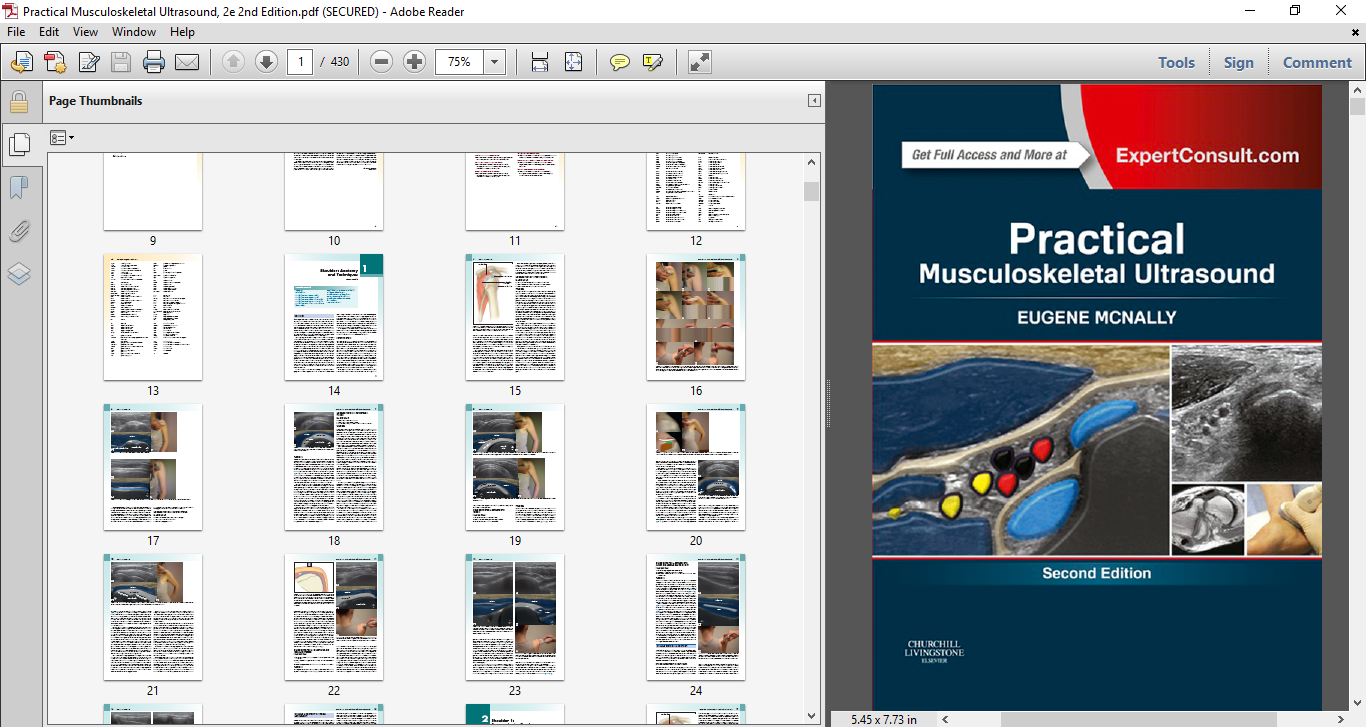The image size is (1366, 727).
Task: Click the thumbnails pane scroll-down arrow
Action: click(811, 715)
